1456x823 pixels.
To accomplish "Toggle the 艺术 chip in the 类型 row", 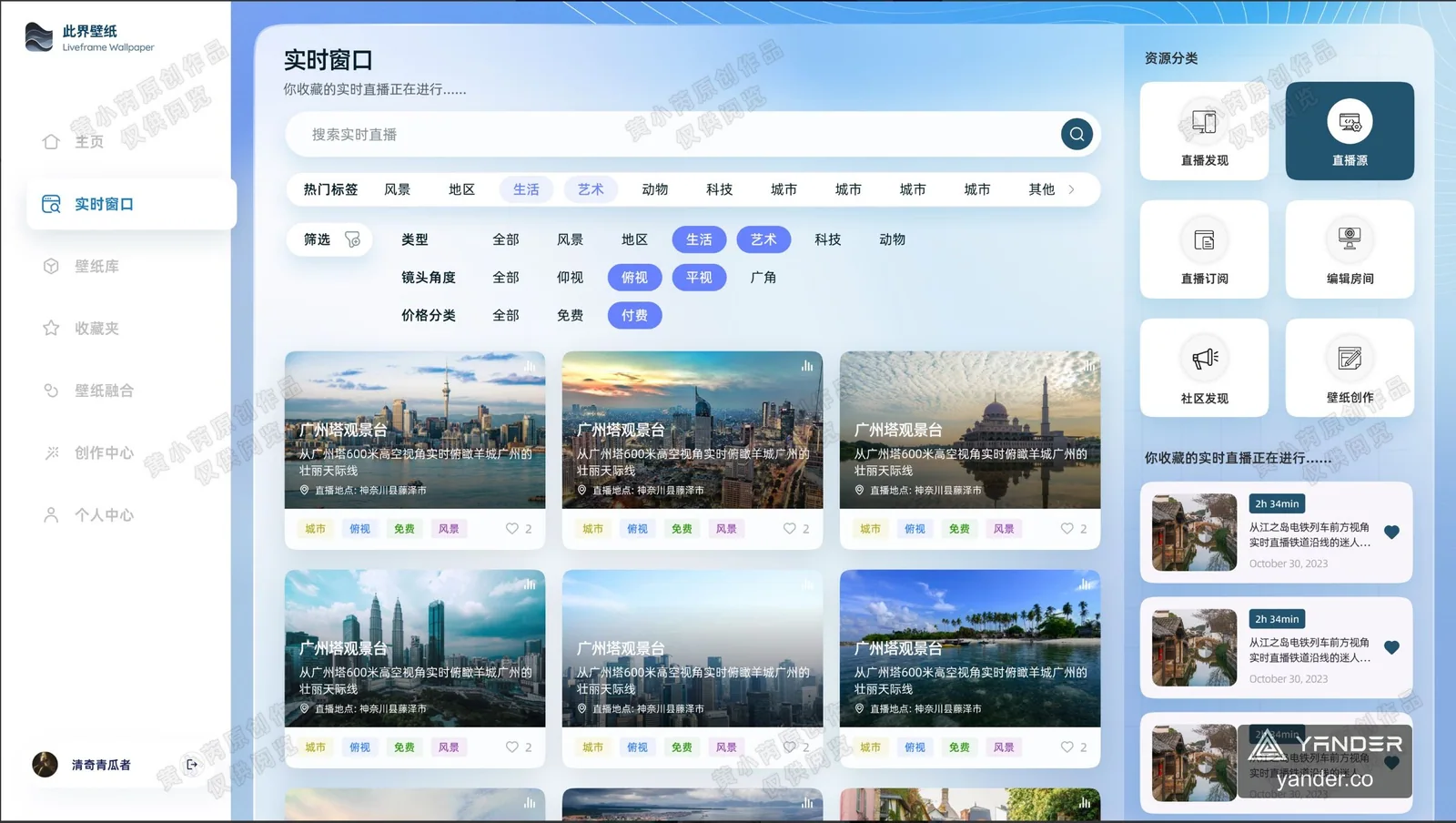I will click(763, 239).
